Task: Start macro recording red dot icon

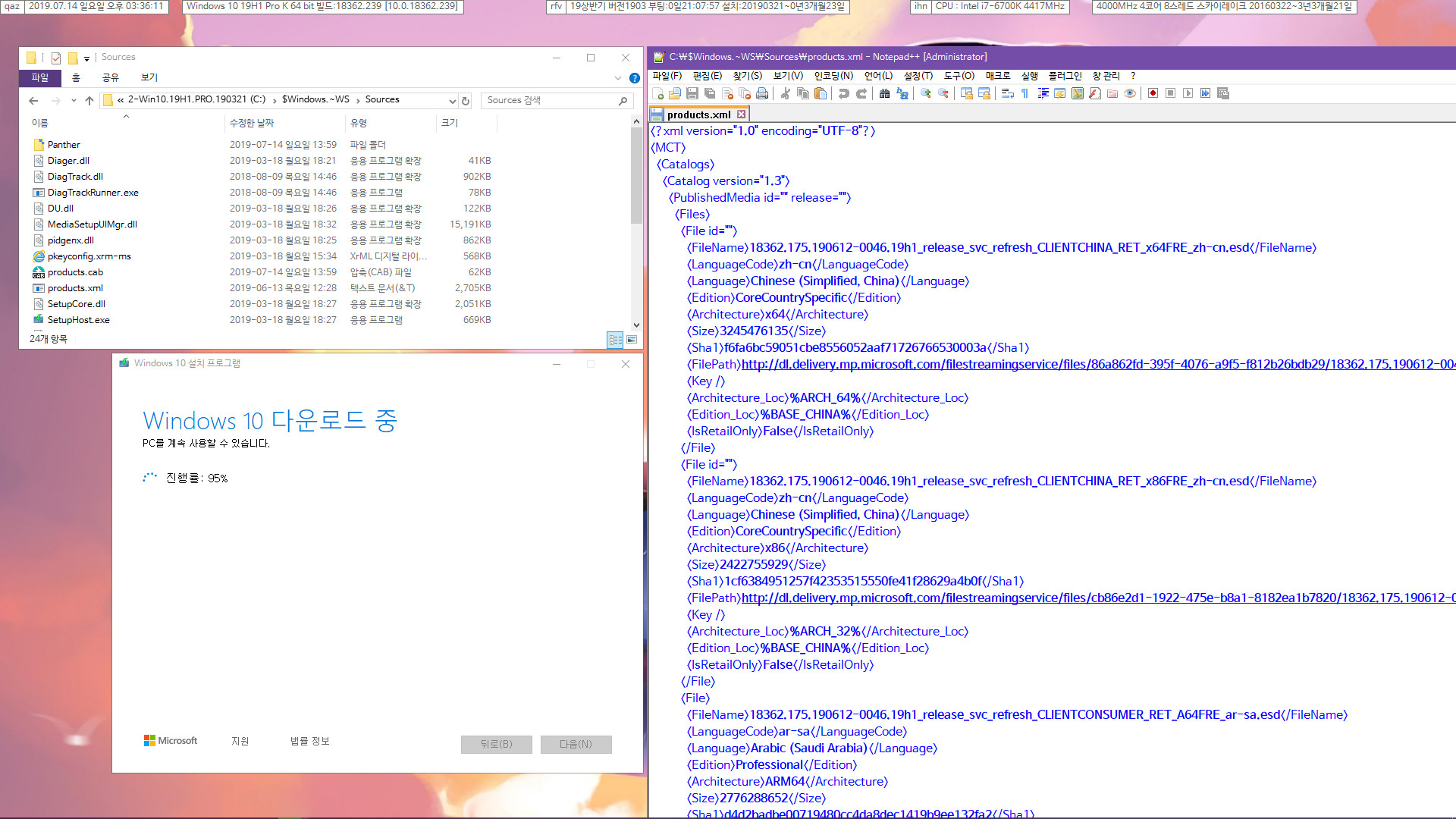Action: pos(1153,93)
